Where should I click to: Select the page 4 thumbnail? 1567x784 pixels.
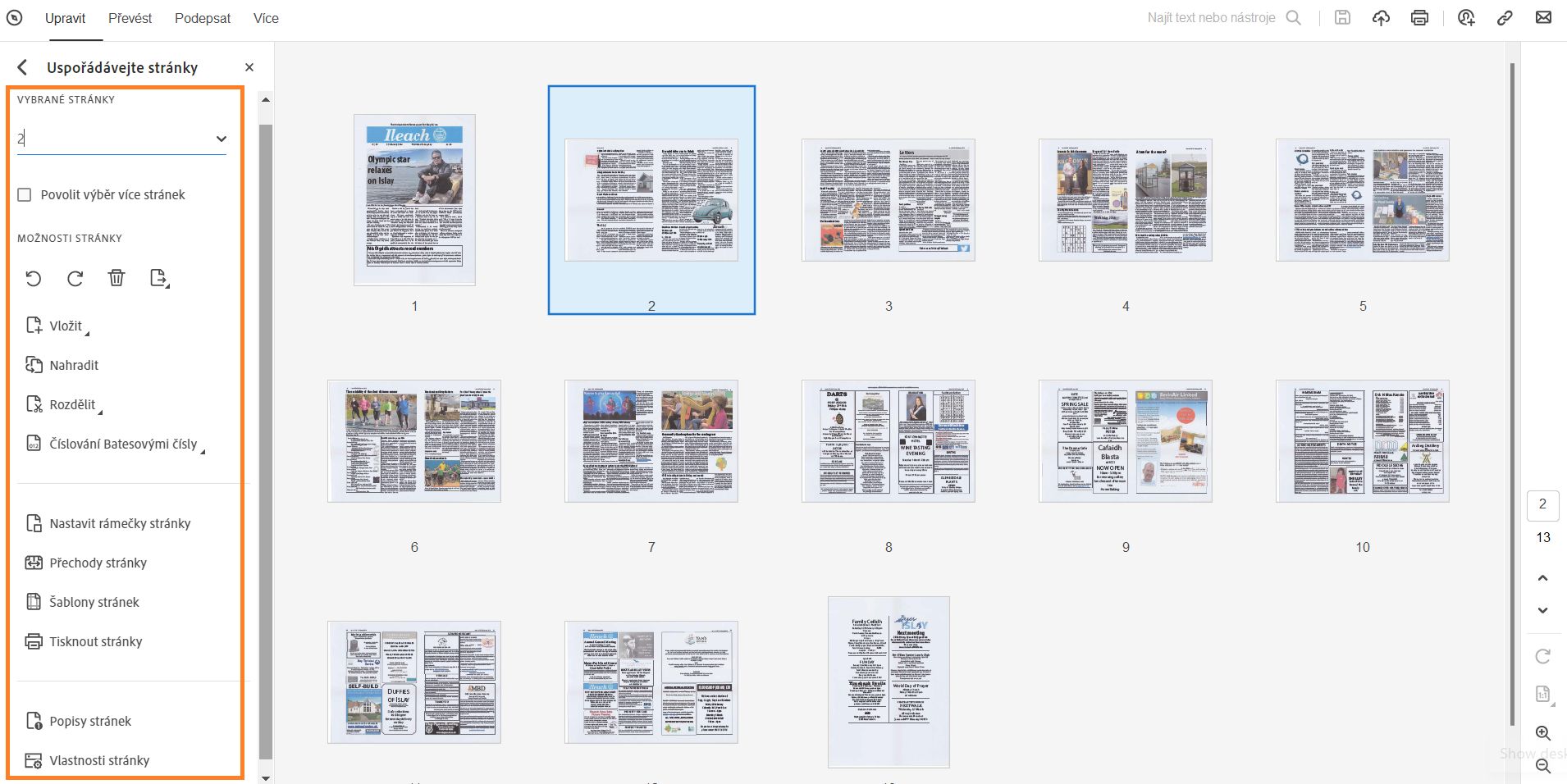[1126, 200]
